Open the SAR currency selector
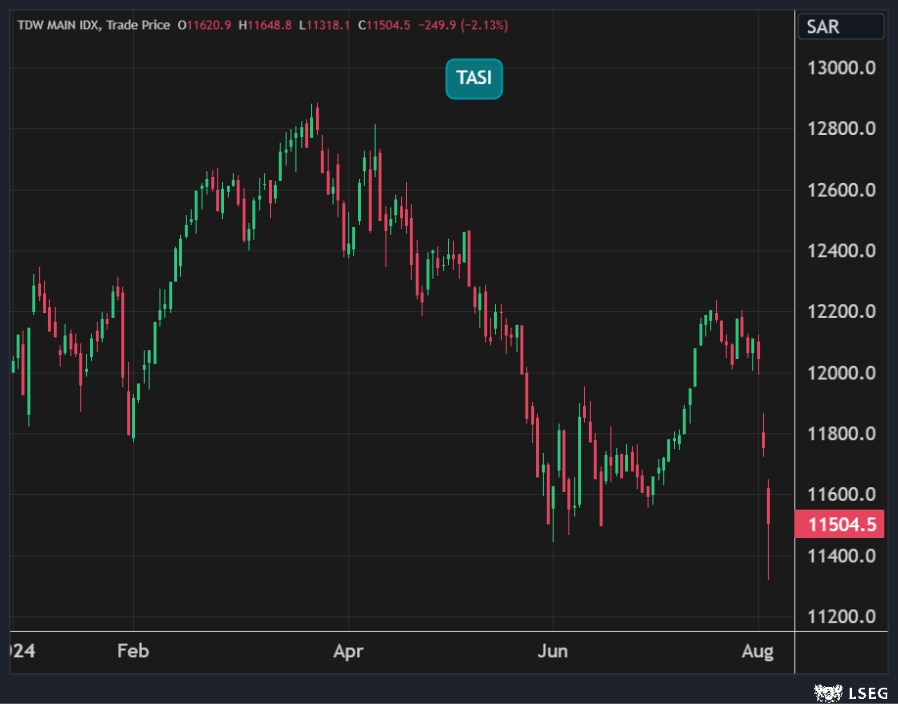This screenshot has width=898, height=704. pos(840,27)
